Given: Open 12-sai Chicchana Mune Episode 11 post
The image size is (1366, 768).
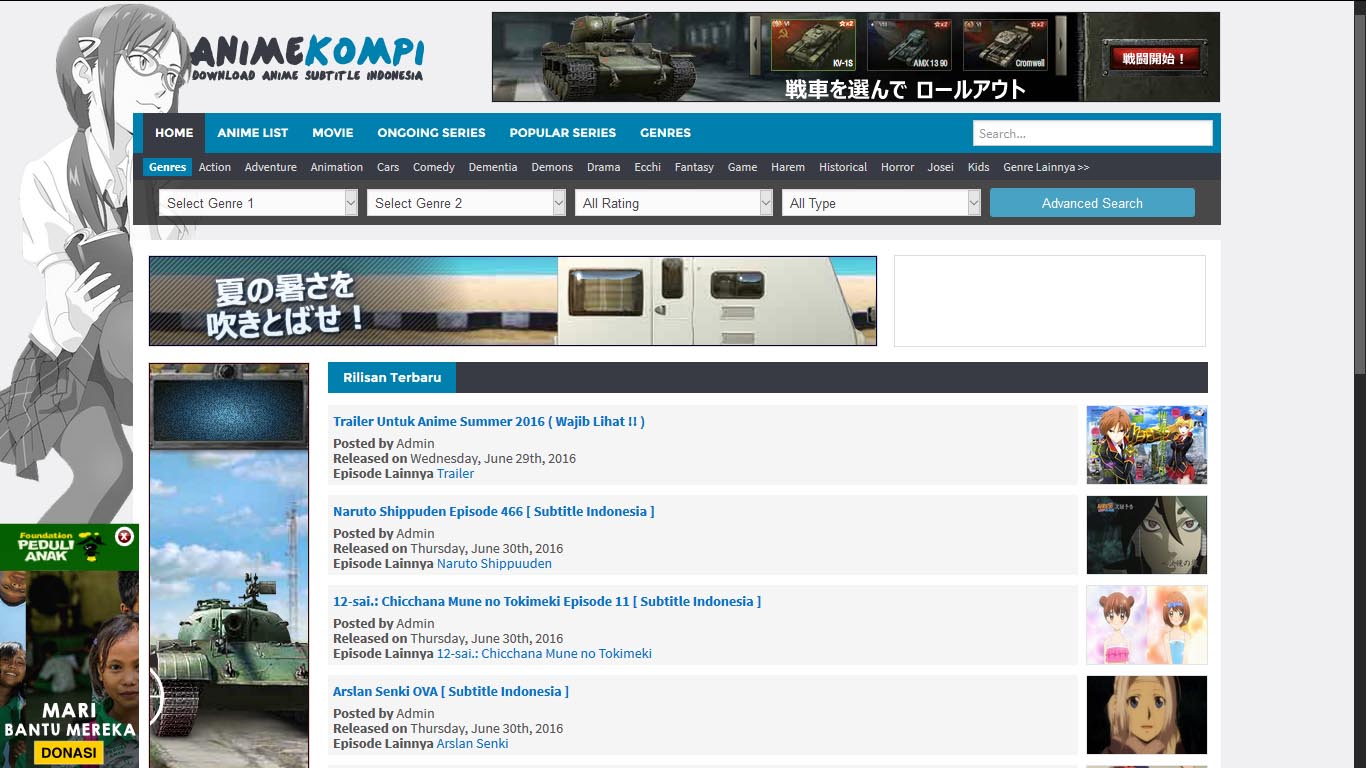Looking at the screenshot, I should pos(547,601).
